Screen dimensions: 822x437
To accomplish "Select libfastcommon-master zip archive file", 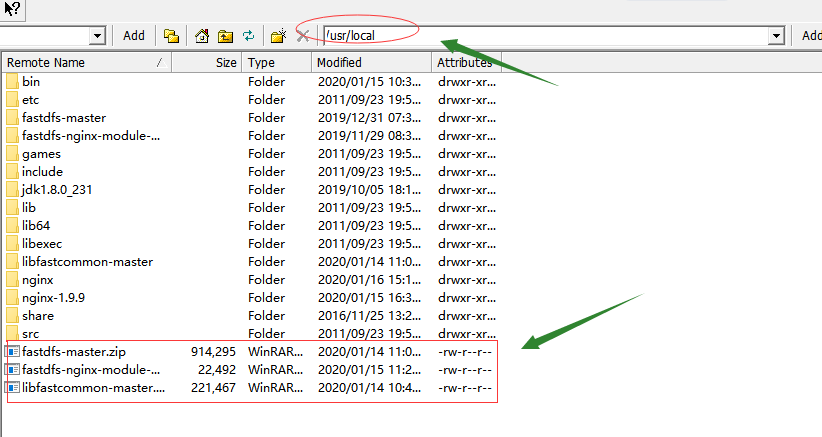I will pos(93,388).
